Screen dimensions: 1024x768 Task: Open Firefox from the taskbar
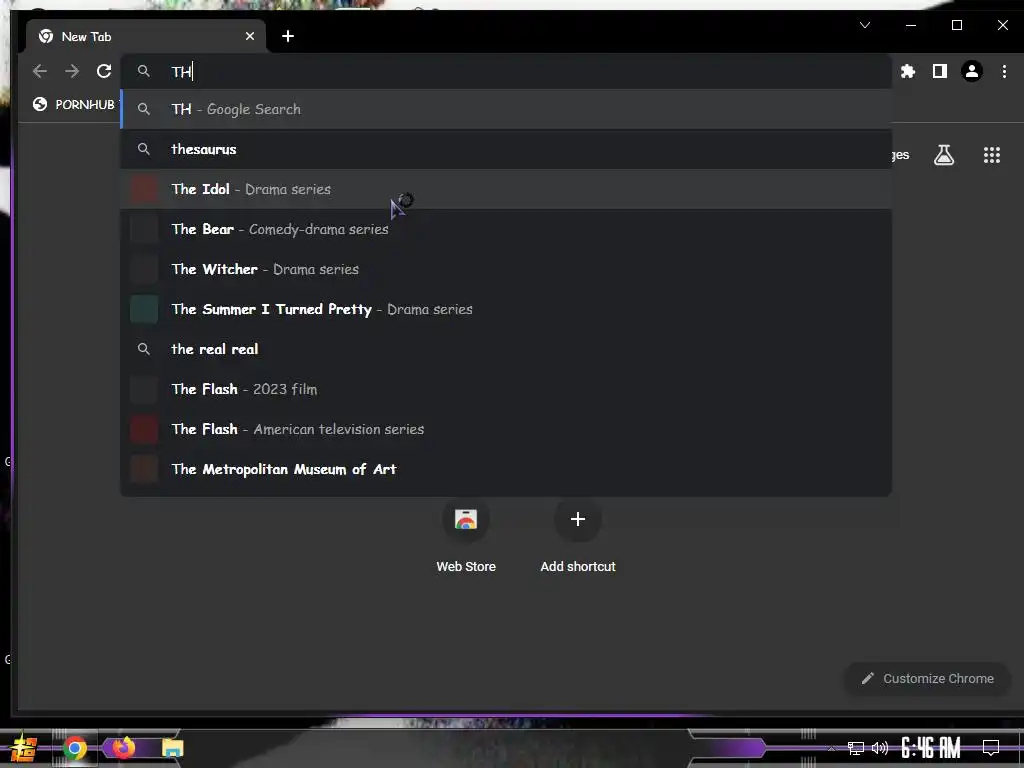coord(123,747)
